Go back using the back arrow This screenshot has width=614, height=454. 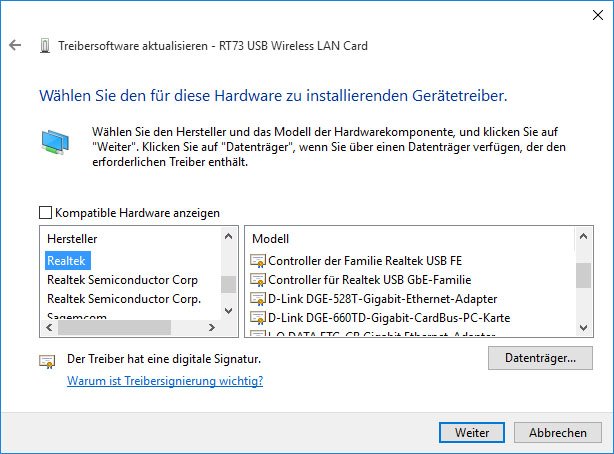click(15, 45)
